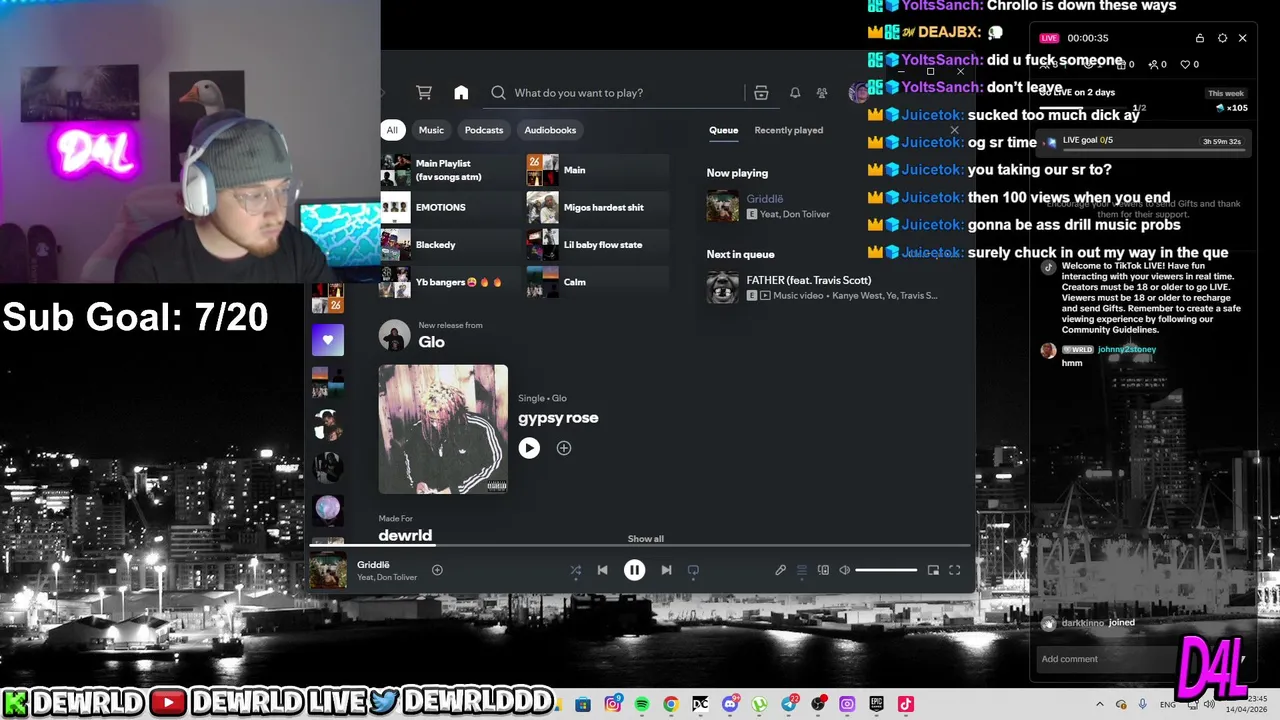
Task: Click the shopping cart icon in Spotify
Action: (x=424, y=93)
